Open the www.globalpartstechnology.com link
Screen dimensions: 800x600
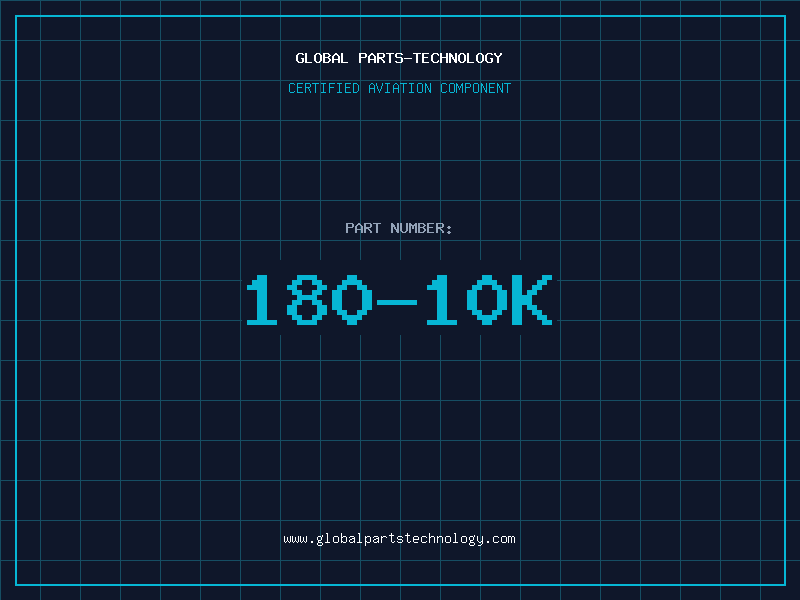(399, 539)
